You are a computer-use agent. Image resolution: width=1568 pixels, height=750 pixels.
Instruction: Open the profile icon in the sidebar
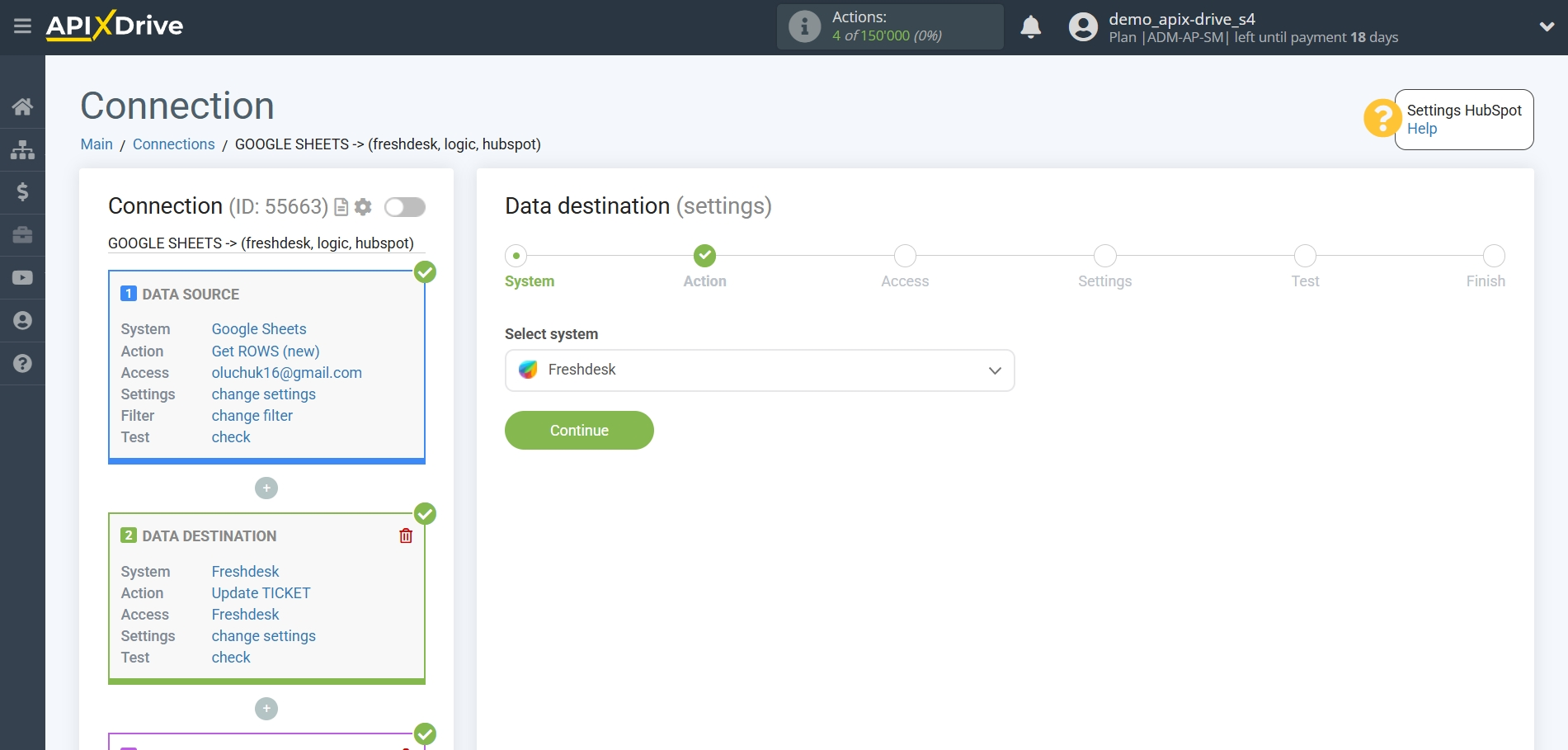[22, 321]
